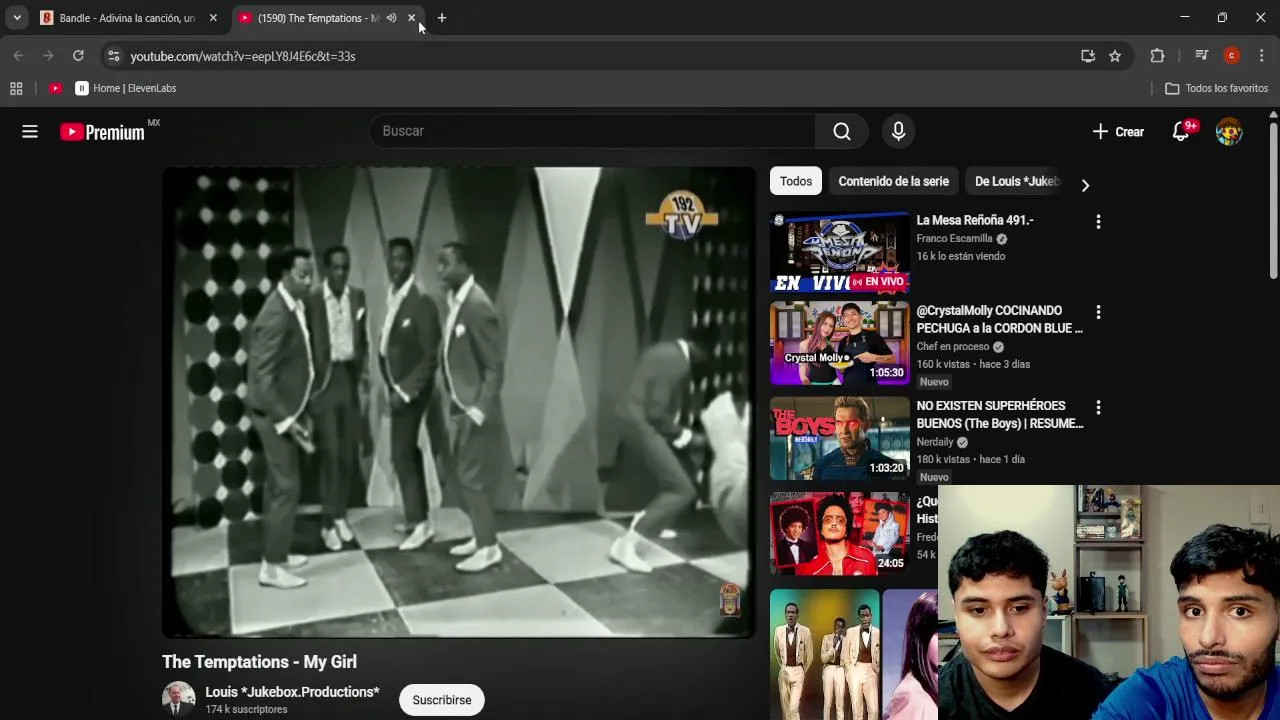Open the CrystalMolly cooking video thumbnail
1280x720 pixels.
pos(840,344)
